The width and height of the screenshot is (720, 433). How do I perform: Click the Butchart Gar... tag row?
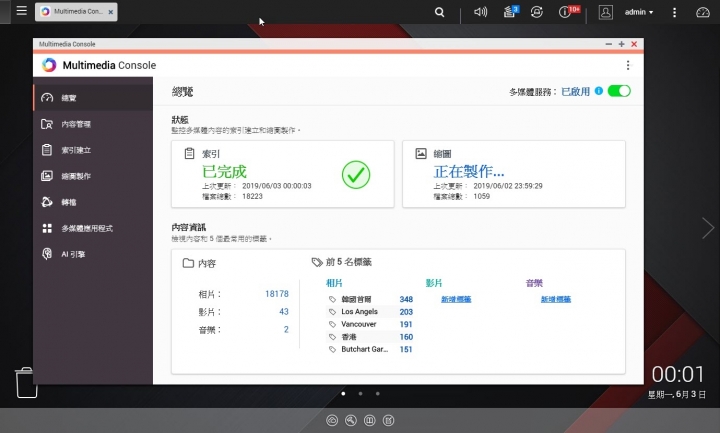coord(370,349)
